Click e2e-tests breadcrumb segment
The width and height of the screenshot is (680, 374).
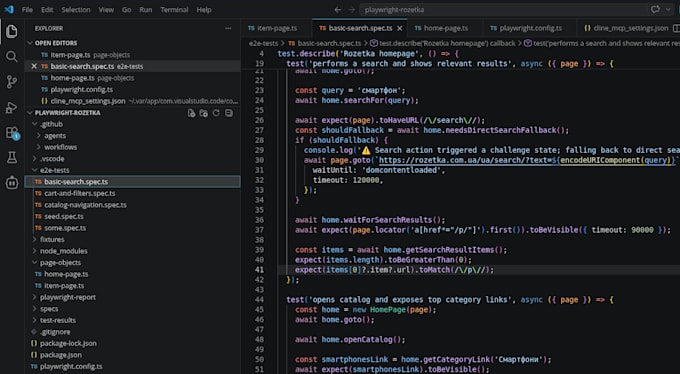pyautogui.click(x=263, y=43)
